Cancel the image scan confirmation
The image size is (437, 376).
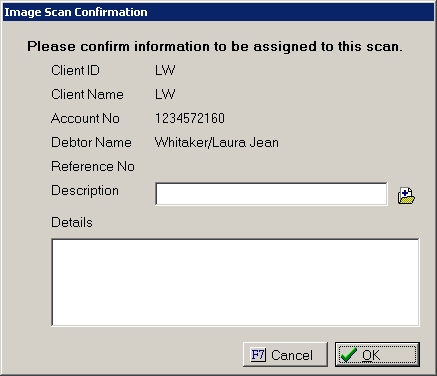click(x=285, y=355)
